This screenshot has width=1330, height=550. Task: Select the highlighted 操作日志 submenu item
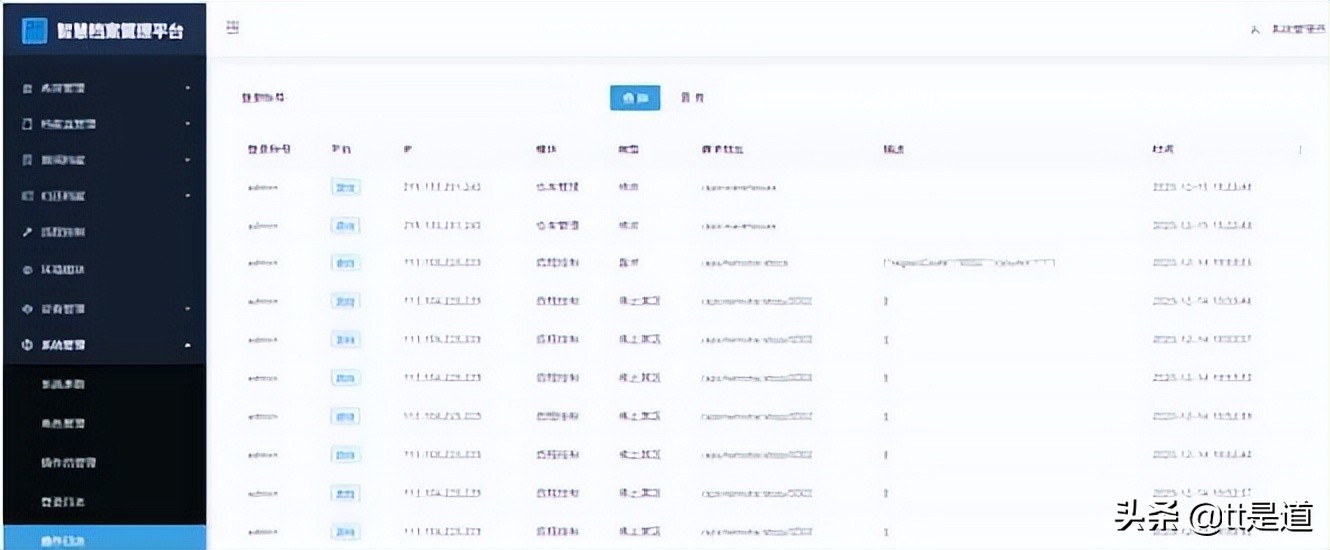click(105, 538)
